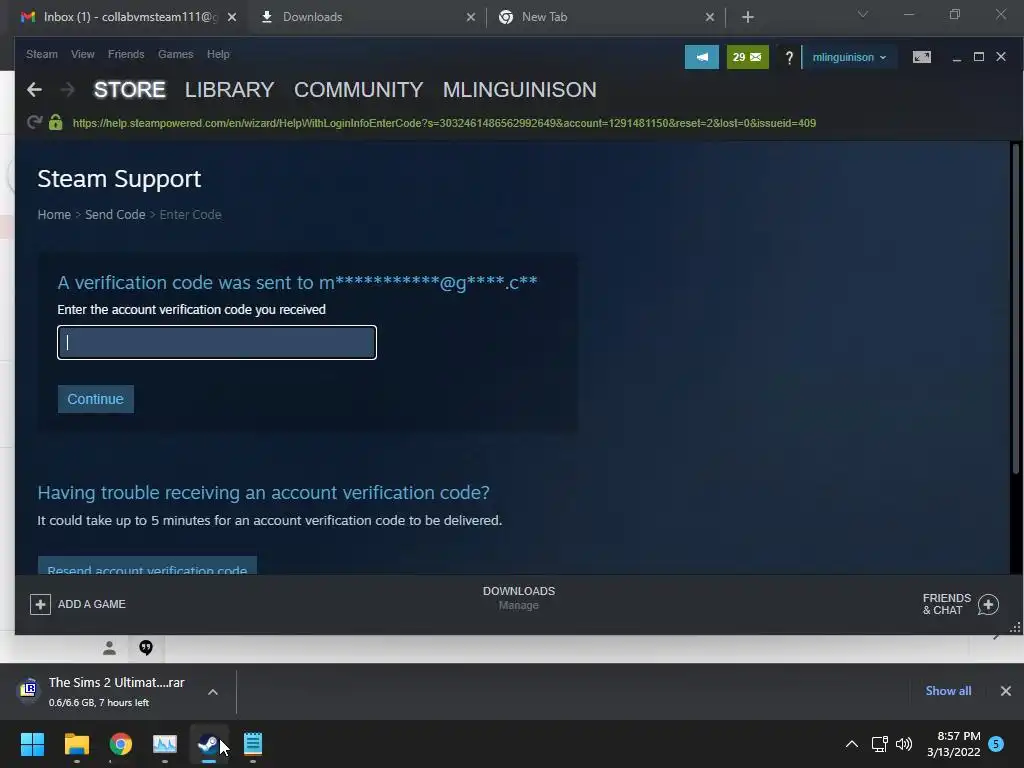The width and height of the screenshot is (1024, 768).
Task: Close the Chrome downloads bar
Action: click(x=1006, y=691)
